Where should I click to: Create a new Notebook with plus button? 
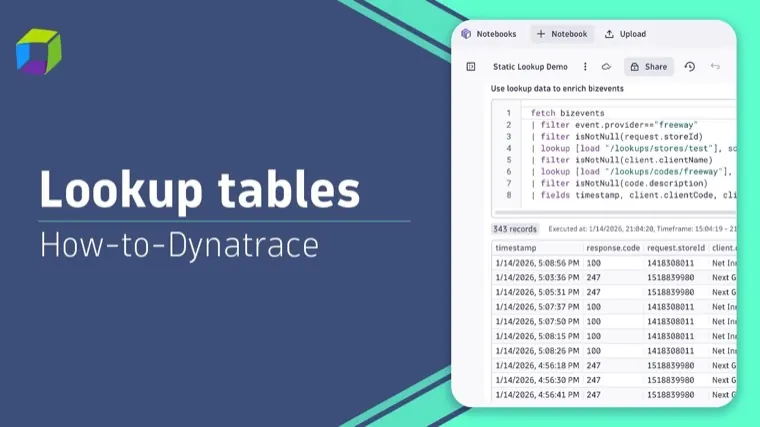tap(562, 34)
